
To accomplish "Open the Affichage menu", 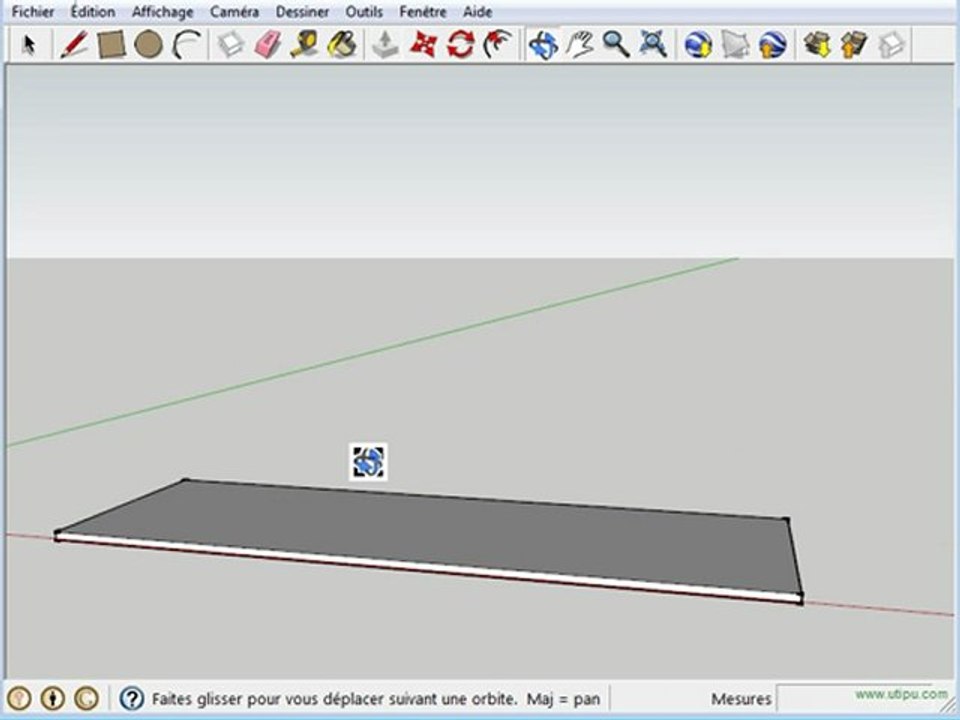I will [163, 12].
